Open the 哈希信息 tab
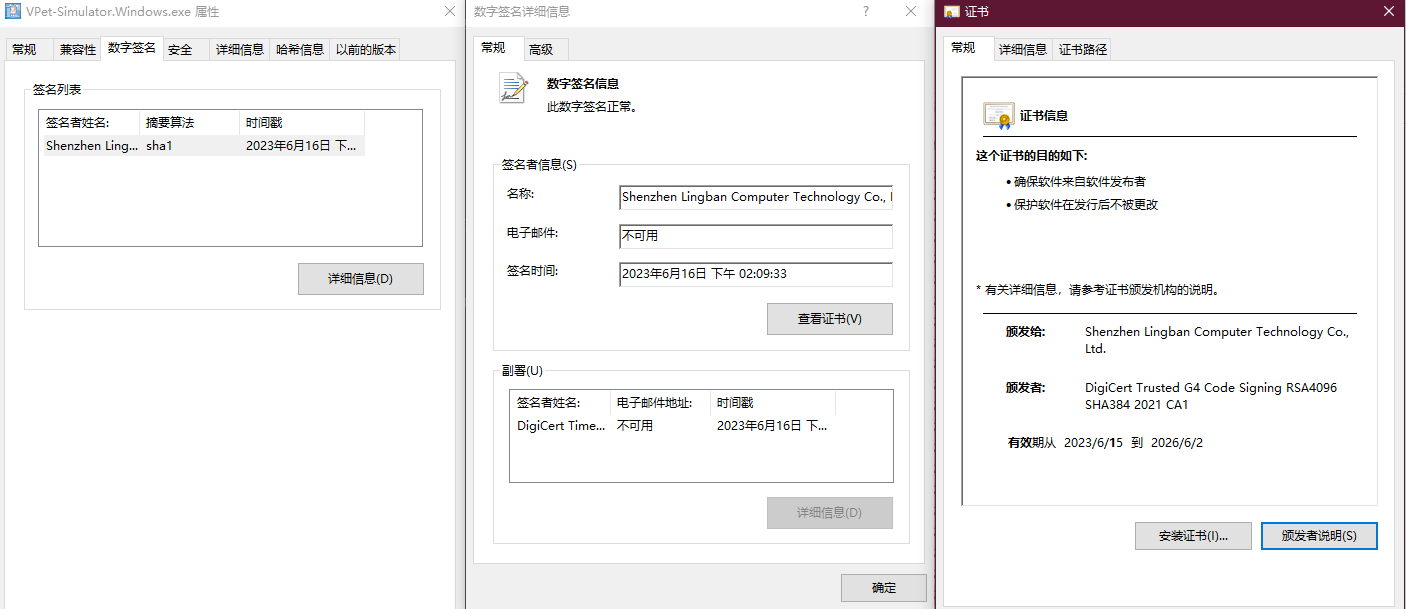1406x609 pixels. (x=300, y=50)
